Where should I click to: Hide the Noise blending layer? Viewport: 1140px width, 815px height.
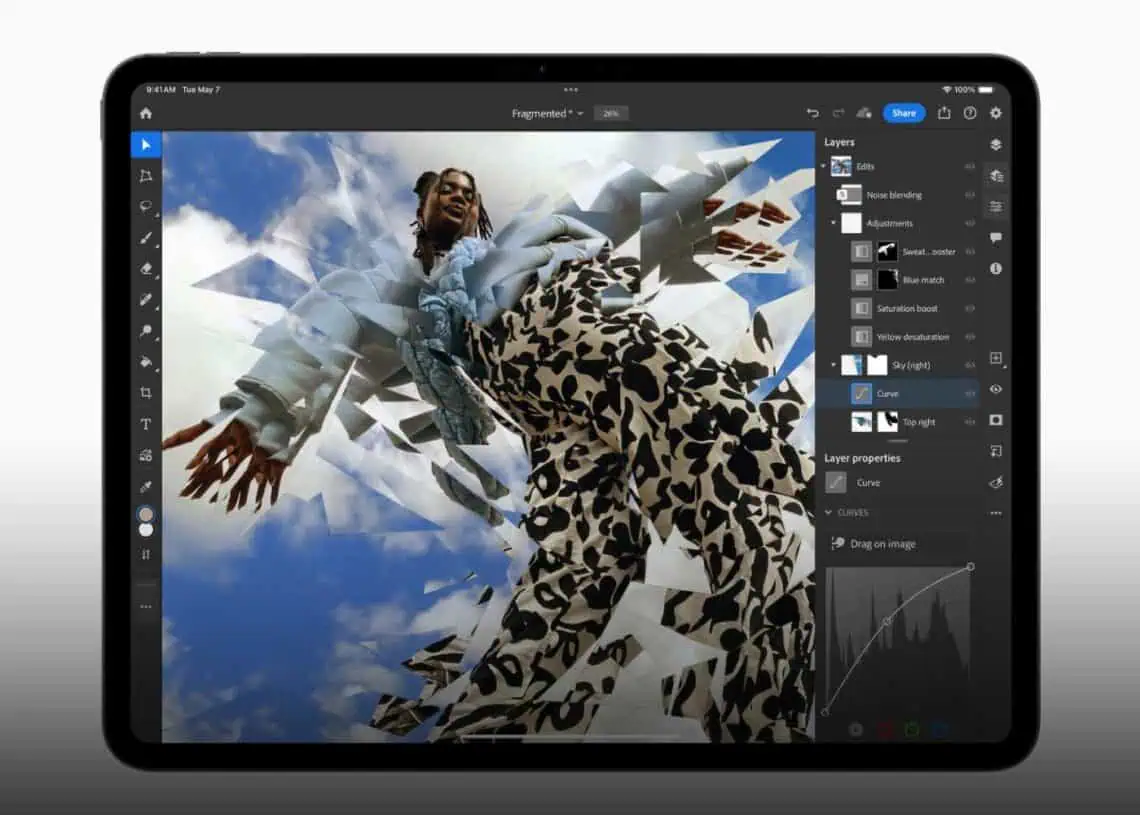(969, 195)
